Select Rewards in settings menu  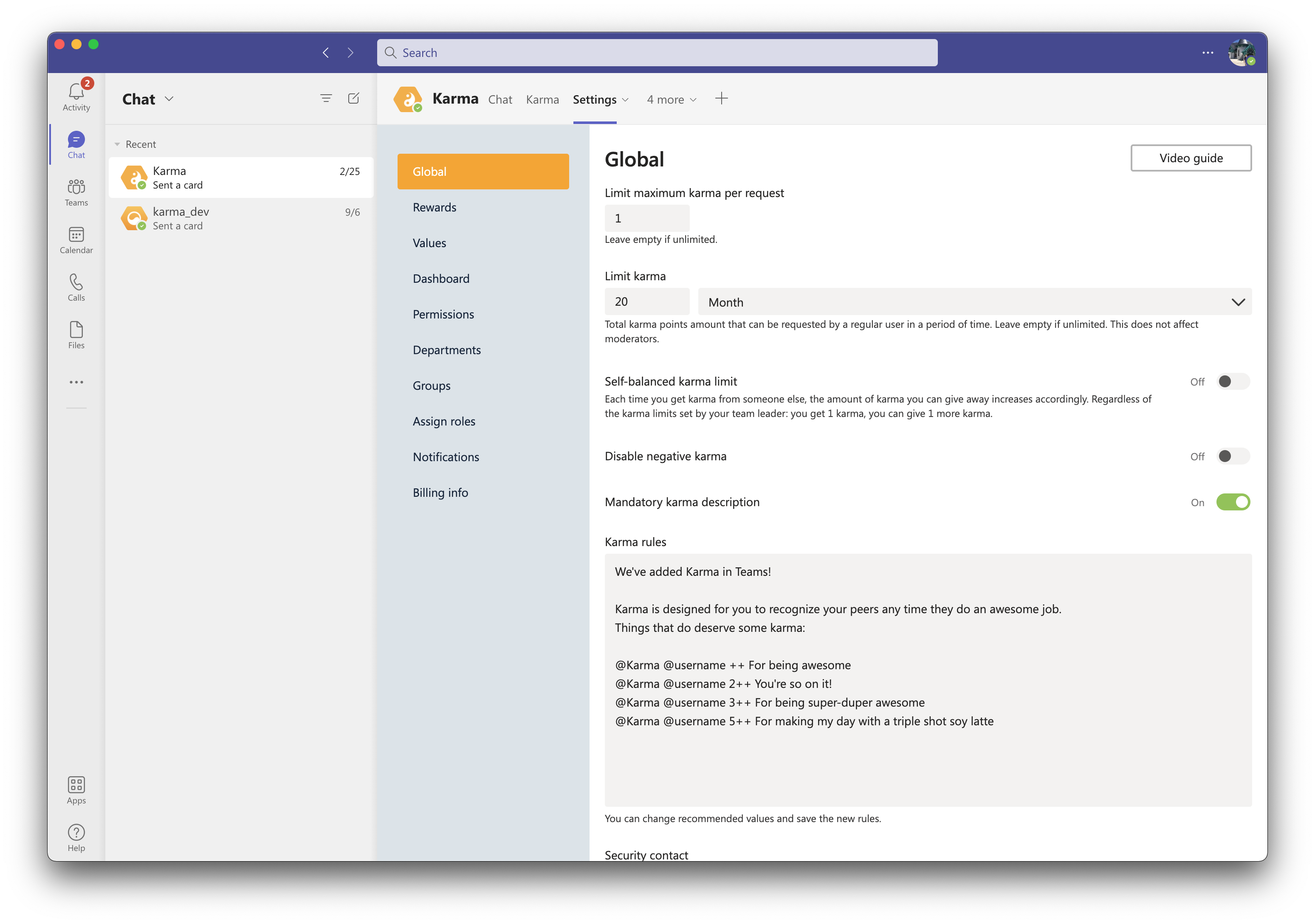pyautogui.click(x=434, y=207)
